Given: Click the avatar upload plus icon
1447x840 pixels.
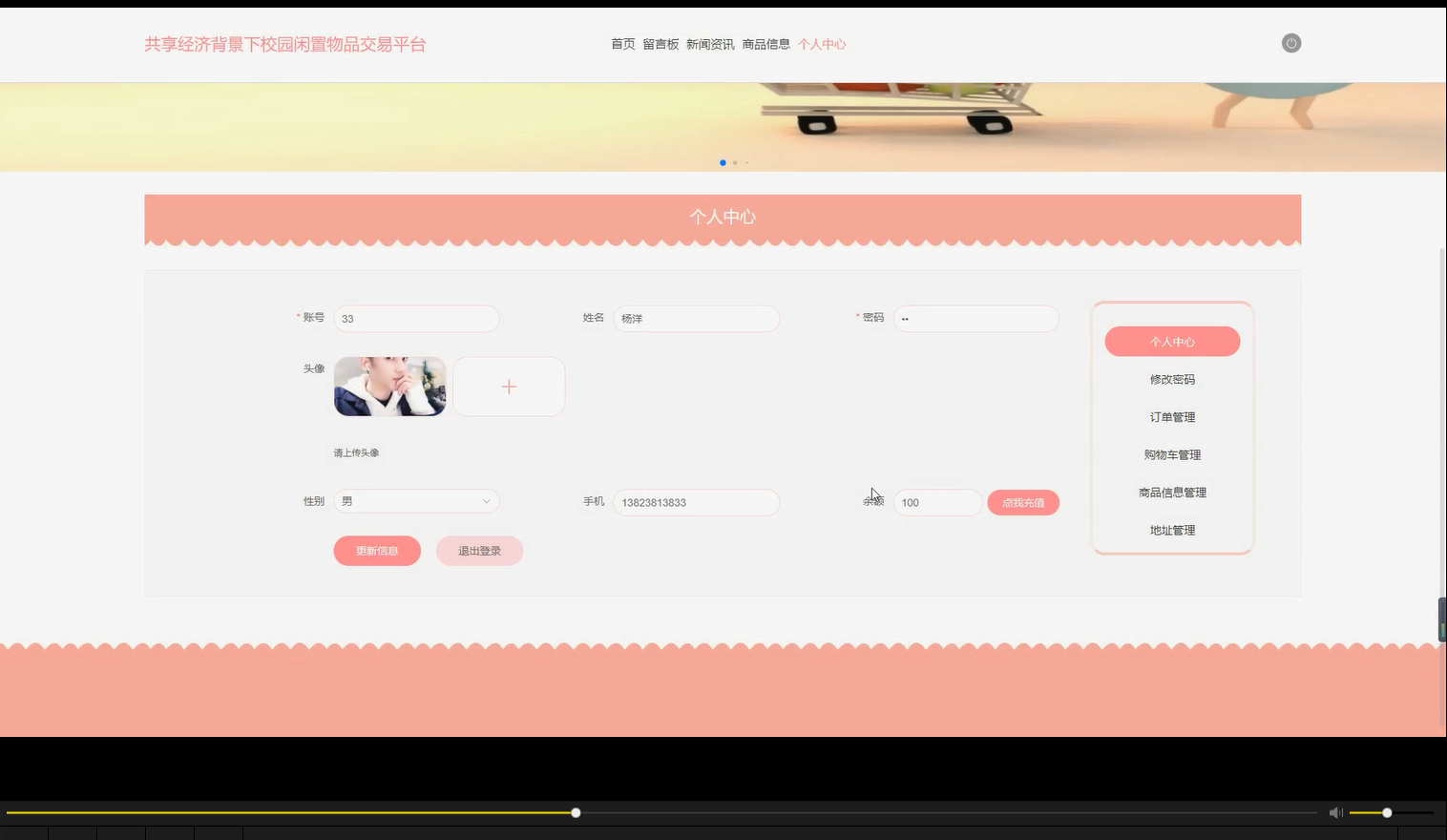Looking at the screenshot, I should pos(509,387).
